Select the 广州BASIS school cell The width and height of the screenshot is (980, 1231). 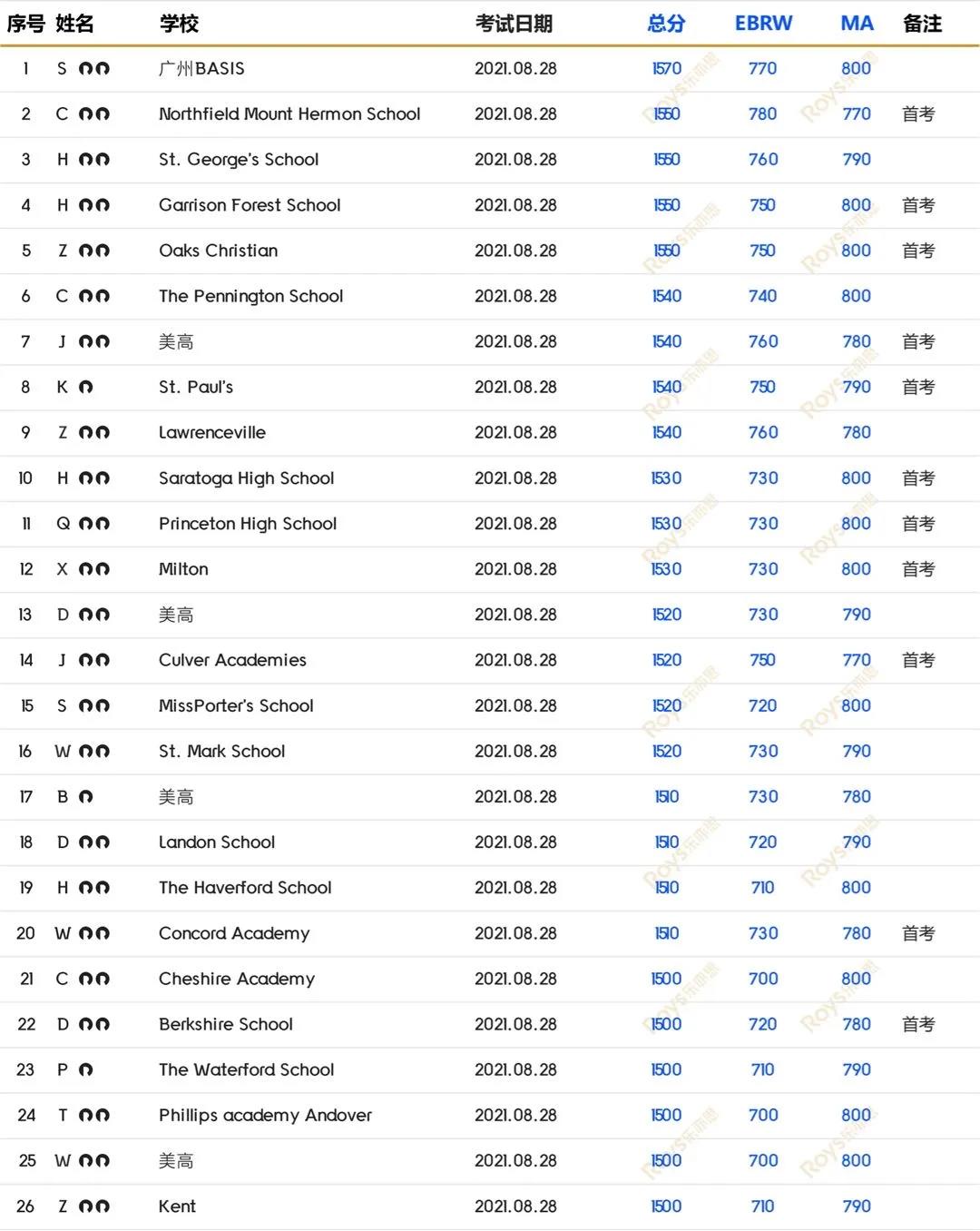click(201, 69)
